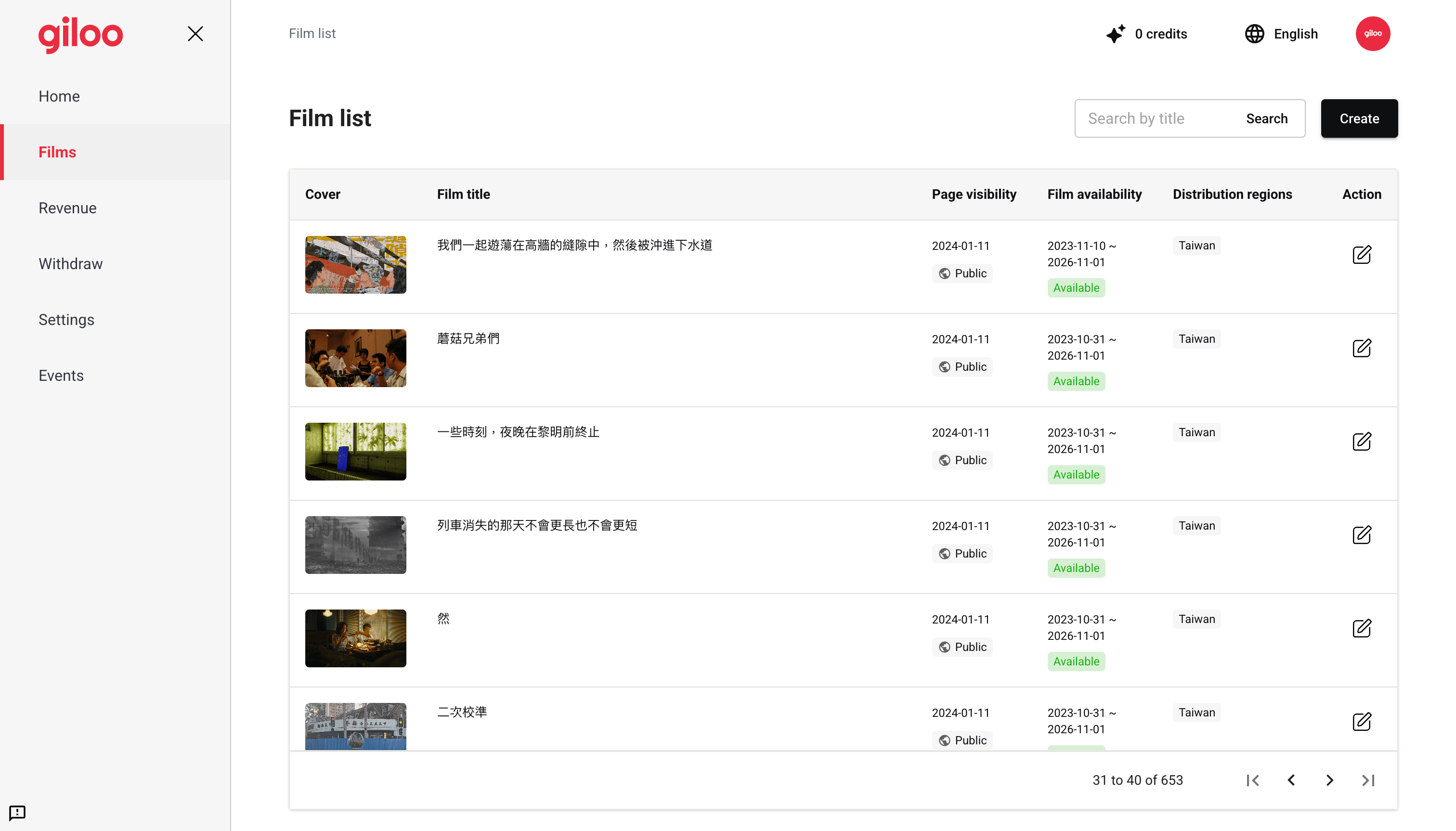
Task: Open the feedback icon at bottom left
Action: 17,812
